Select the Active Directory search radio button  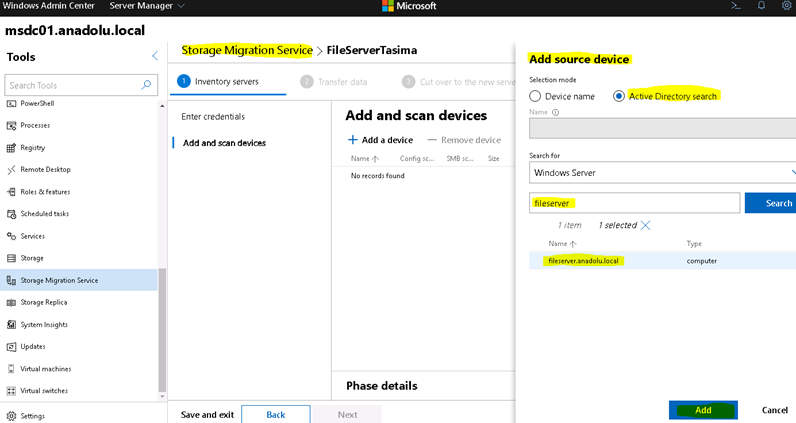(618, 96)
